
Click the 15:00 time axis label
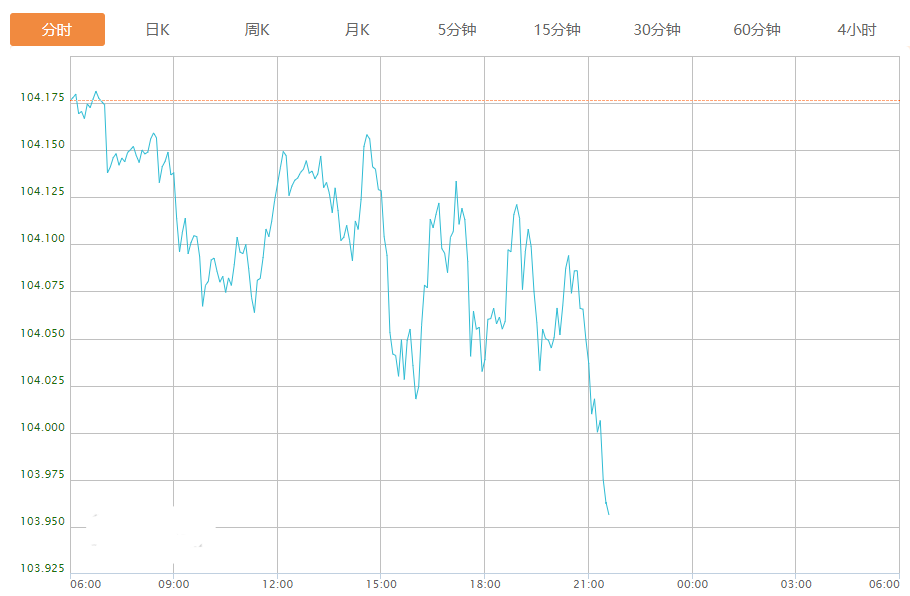pyautogui.click(x=381, y=584)
